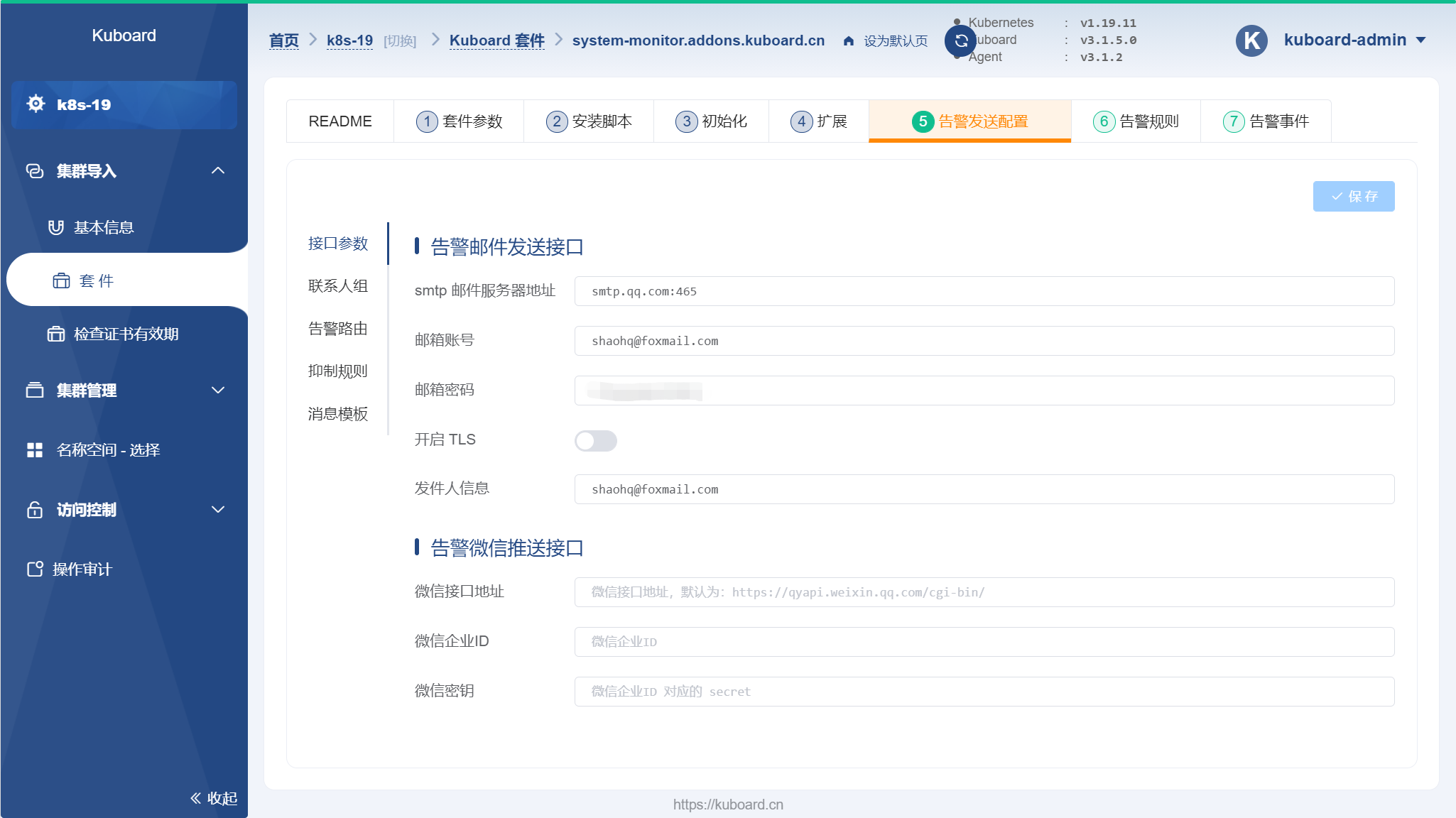Collapse the 集群导入 section
1456x818 pixels.
217,170
